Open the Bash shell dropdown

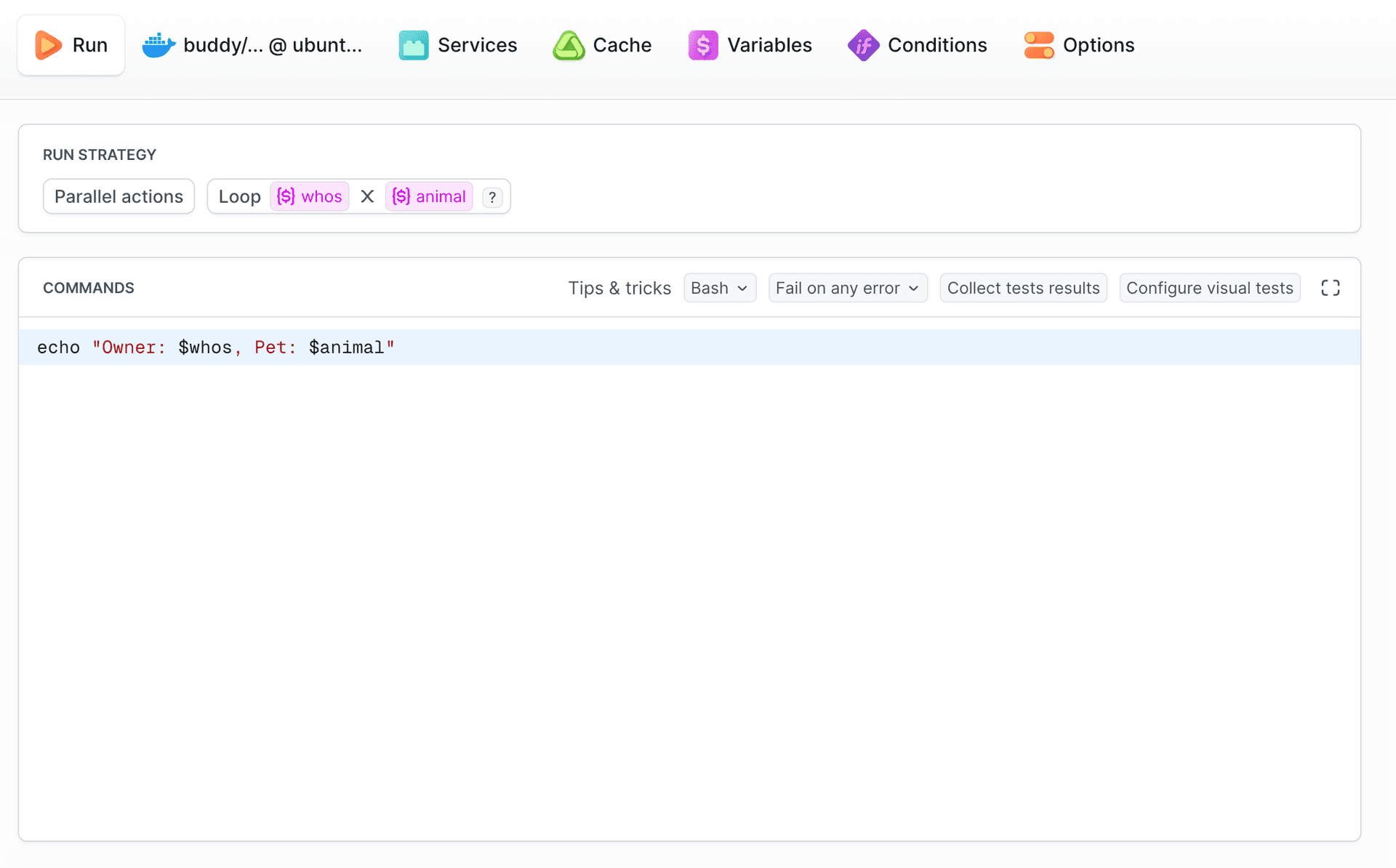719,288
